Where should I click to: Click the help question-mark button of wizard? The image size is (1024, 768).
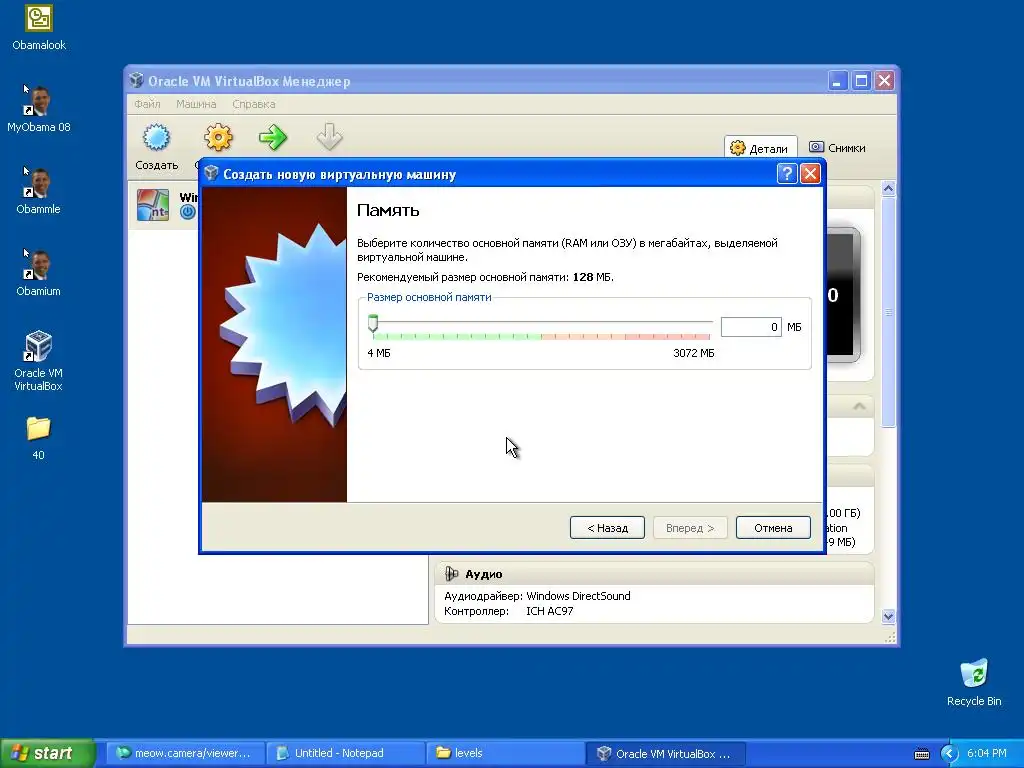point(787,174)
